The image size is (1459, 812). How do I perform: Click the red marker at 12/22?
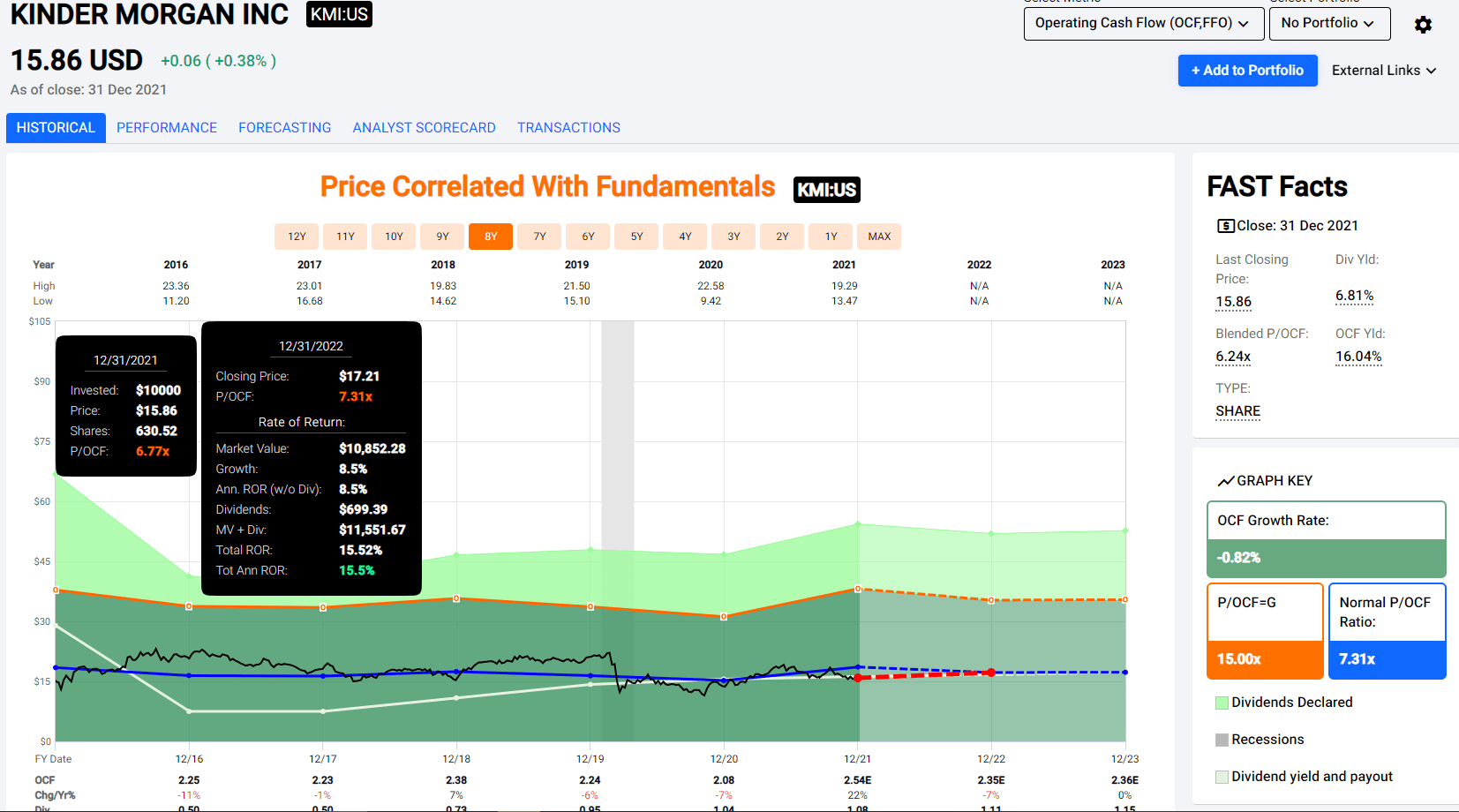pos(991,673)
